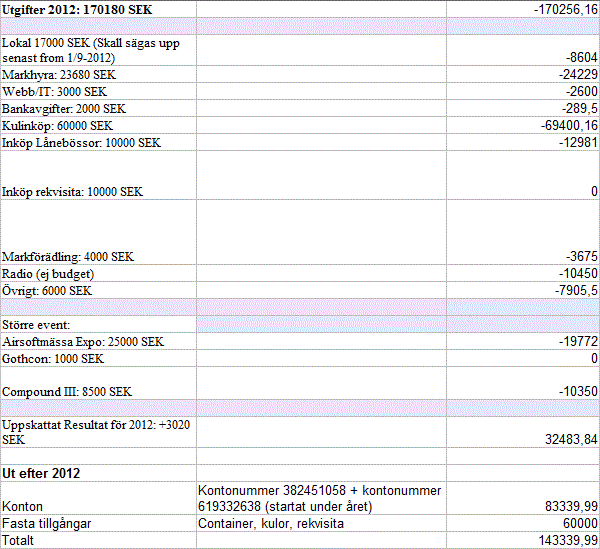Screen dimensions: 600x549
Task: Select the 'Lokal 17000 SEK' description cell
Action: tap(98, 51)
